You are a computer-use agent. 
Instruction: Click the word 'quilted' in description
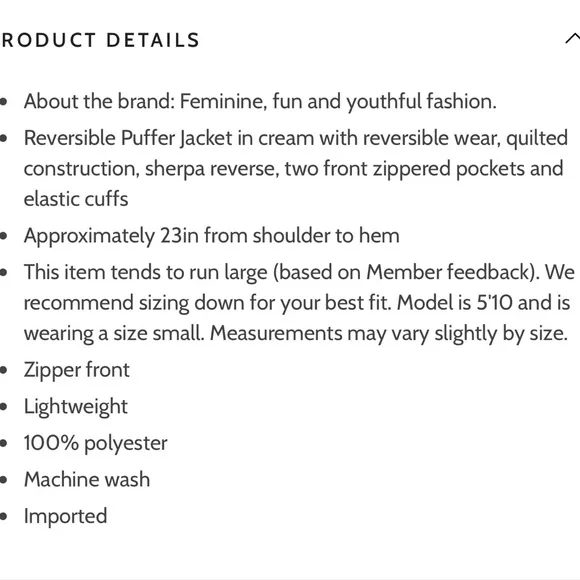[x=537, y=138]
